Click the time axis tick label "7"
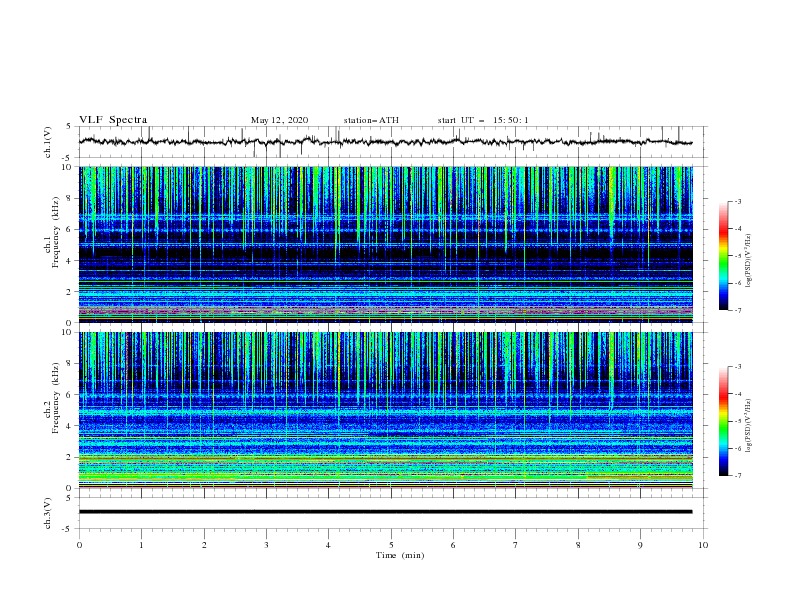This screenshot has width=792, height=612. pyautogui.click(x=516, y=545)
